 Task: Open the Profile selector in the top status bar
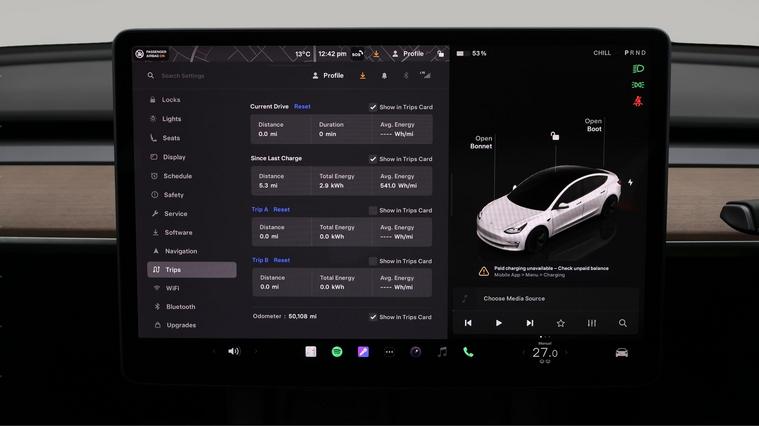(x=407, y=54)
